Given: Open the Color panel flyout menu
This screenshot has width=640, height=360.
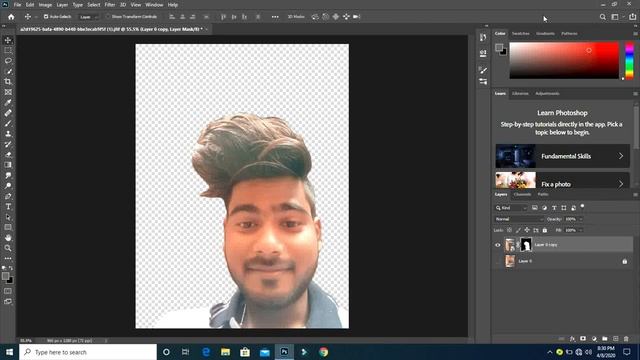Looking at the screenshot, I should (x=636, y=33).
